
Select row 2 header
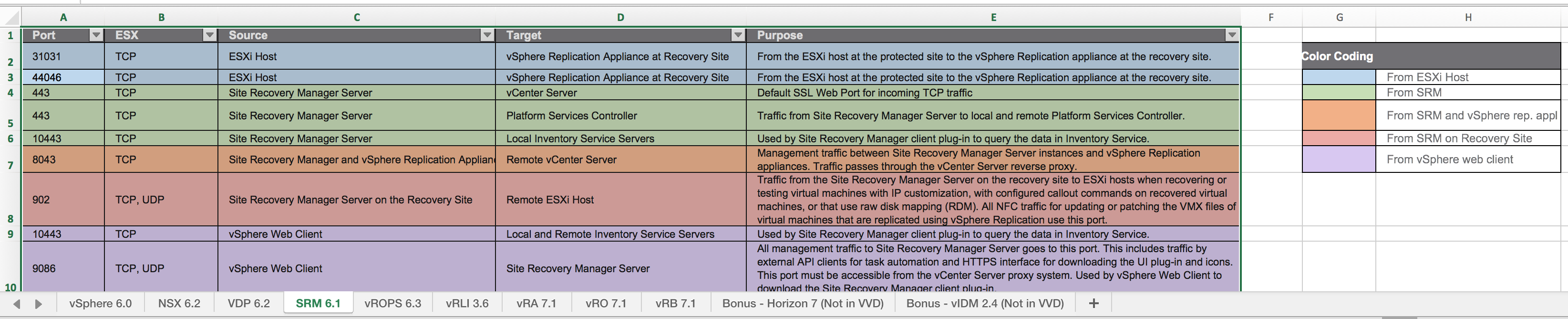[x=10, y=56]
